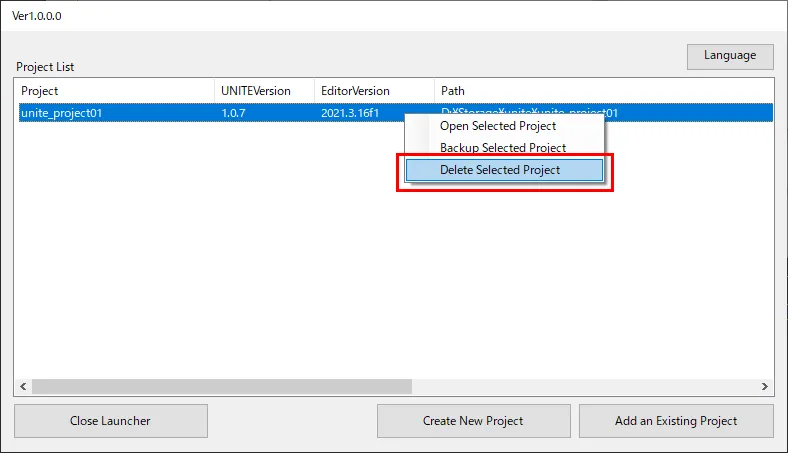Click the Project List label
The width and height of the screenshot is (788, 453).
45,67
